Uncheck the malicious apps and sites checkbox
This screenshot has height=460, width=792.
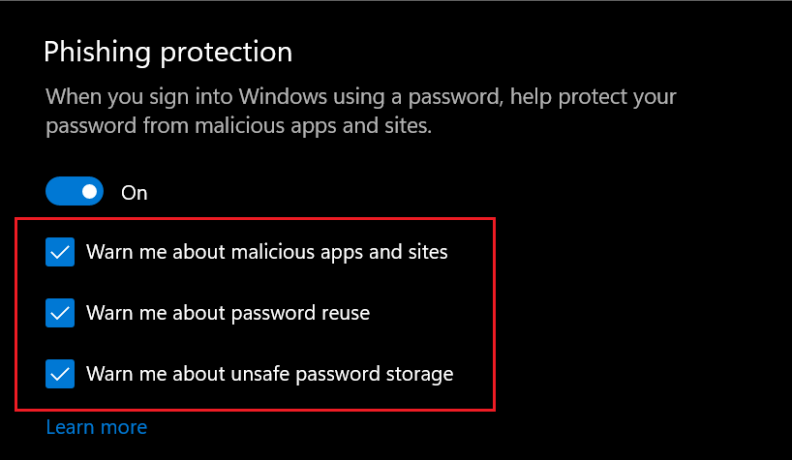[x=60, y=252]
